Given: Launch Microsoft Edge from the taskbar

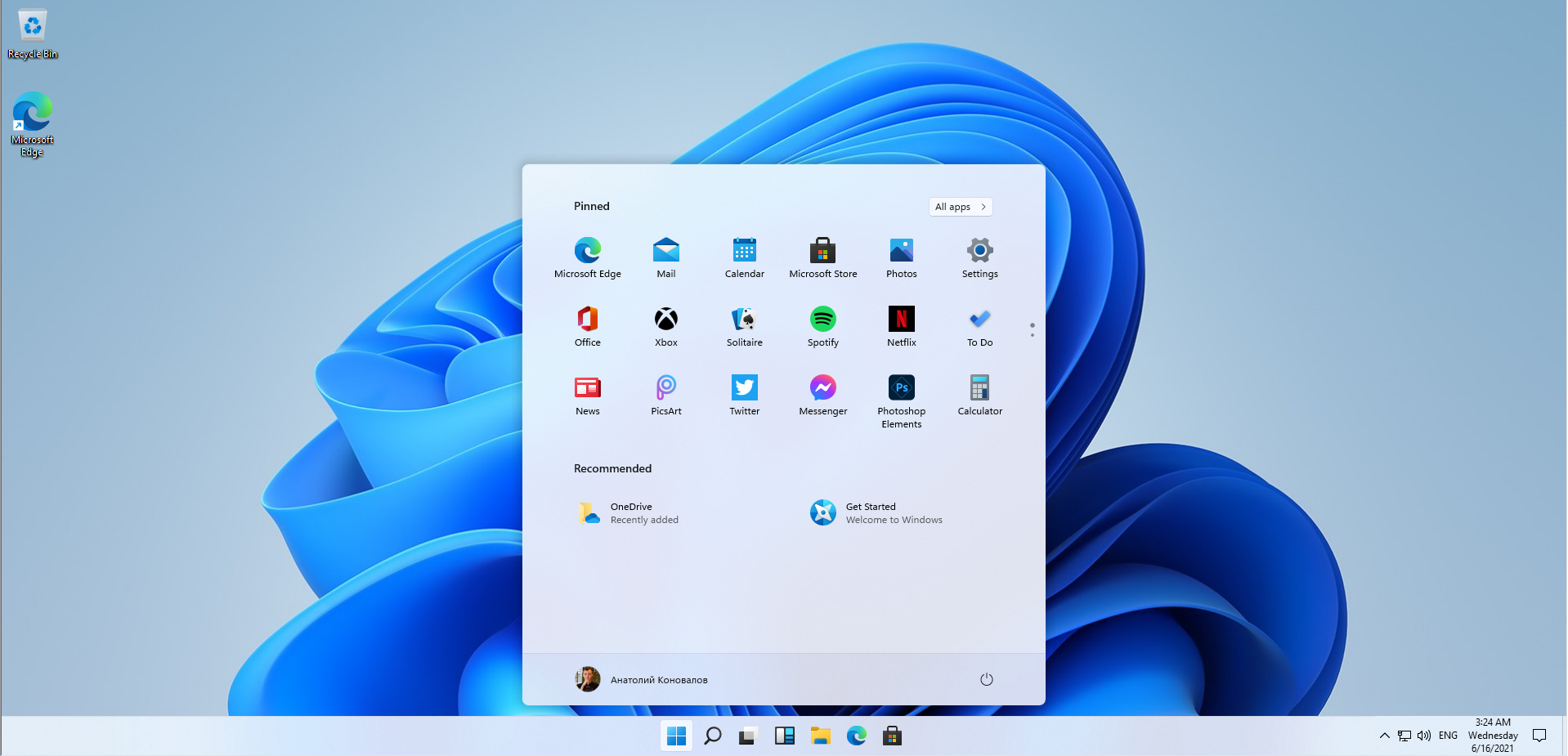Looking at the screenshot, I should tap(856, 736).
